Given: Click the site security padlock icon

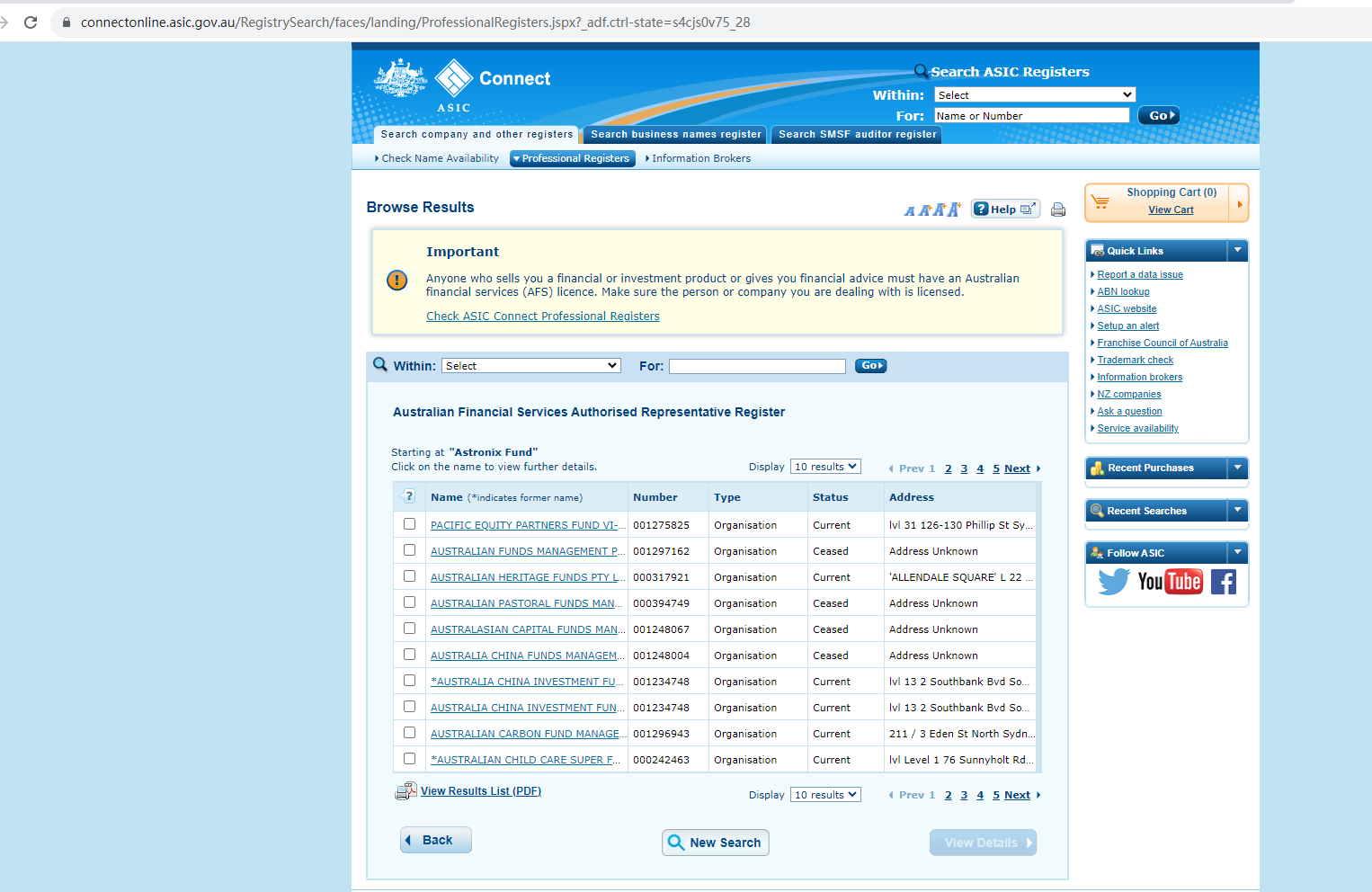Looking at the screenshot, I should pyautogui.click(x=66, y=22).
